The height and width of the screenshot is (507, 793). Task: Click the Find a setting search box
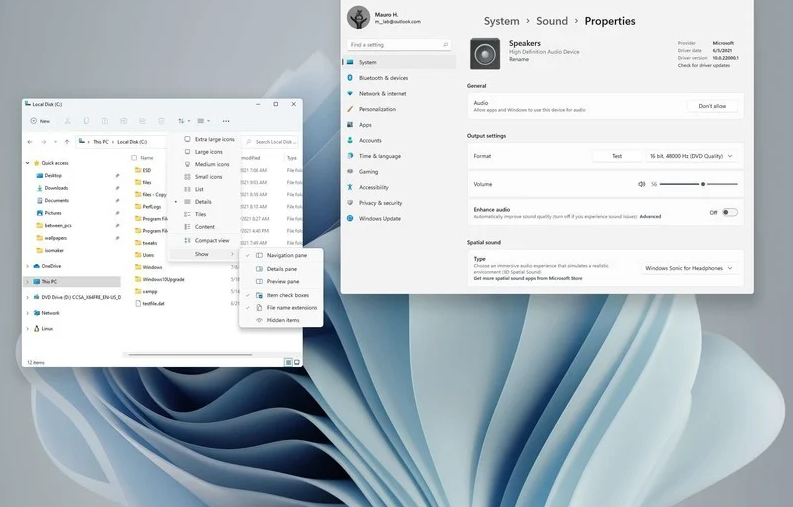(399, 45)
